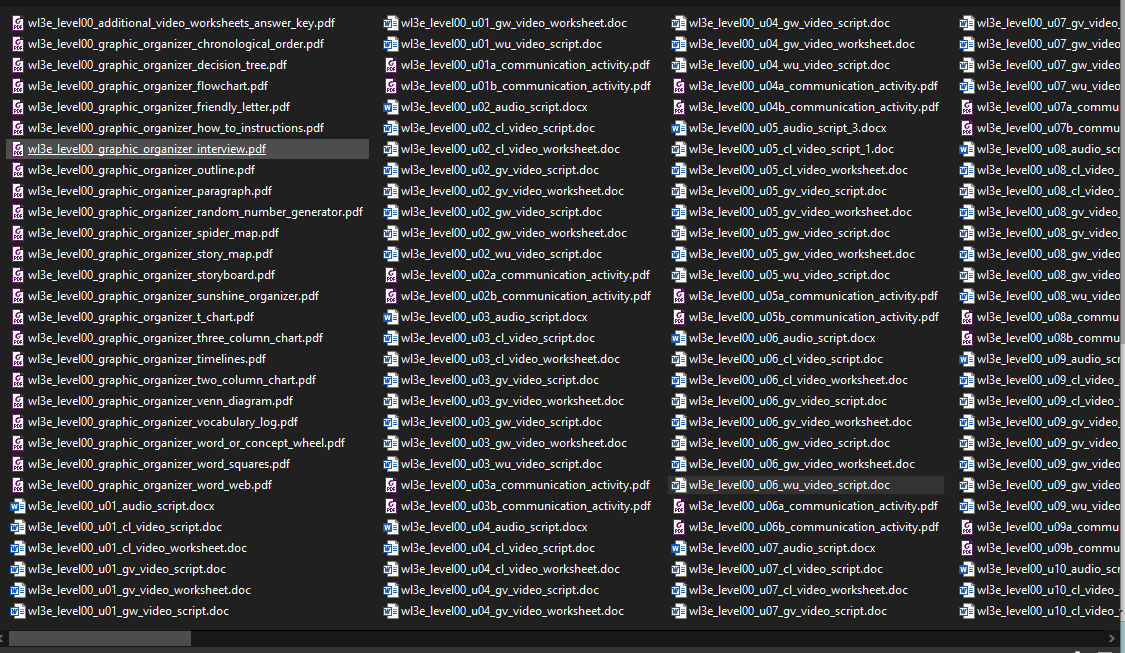
Task: Click the PDF icon for graphic_organizer_venn_diagram.pdf
Action: pos(18,401)
